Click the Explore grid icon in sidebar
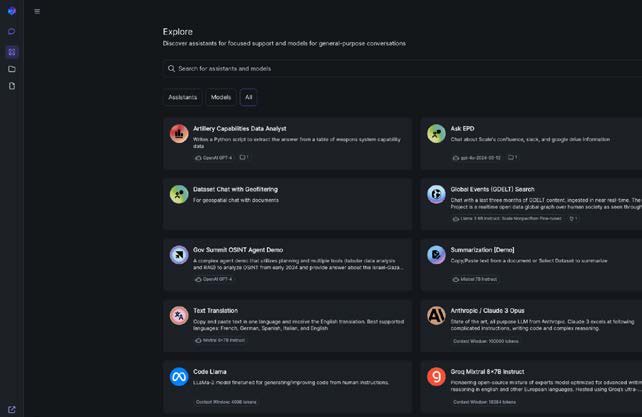Image resolution: width=642 pixels, height=417 pixels. (x=12, y=51)
